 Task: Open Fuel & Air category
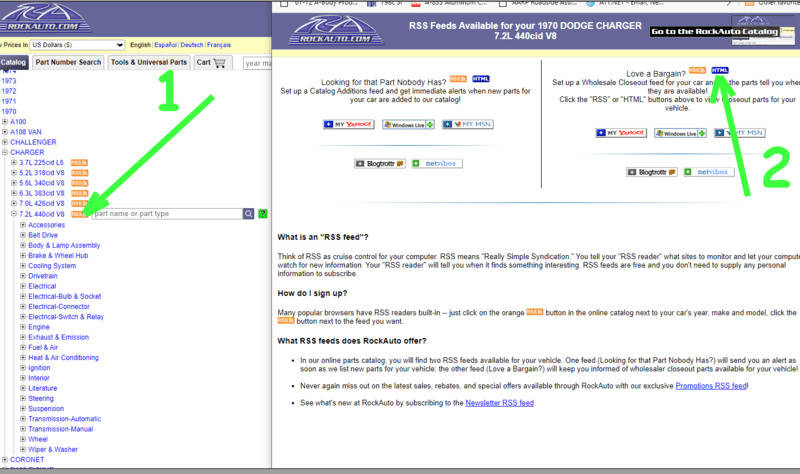[x=43, y=347]
